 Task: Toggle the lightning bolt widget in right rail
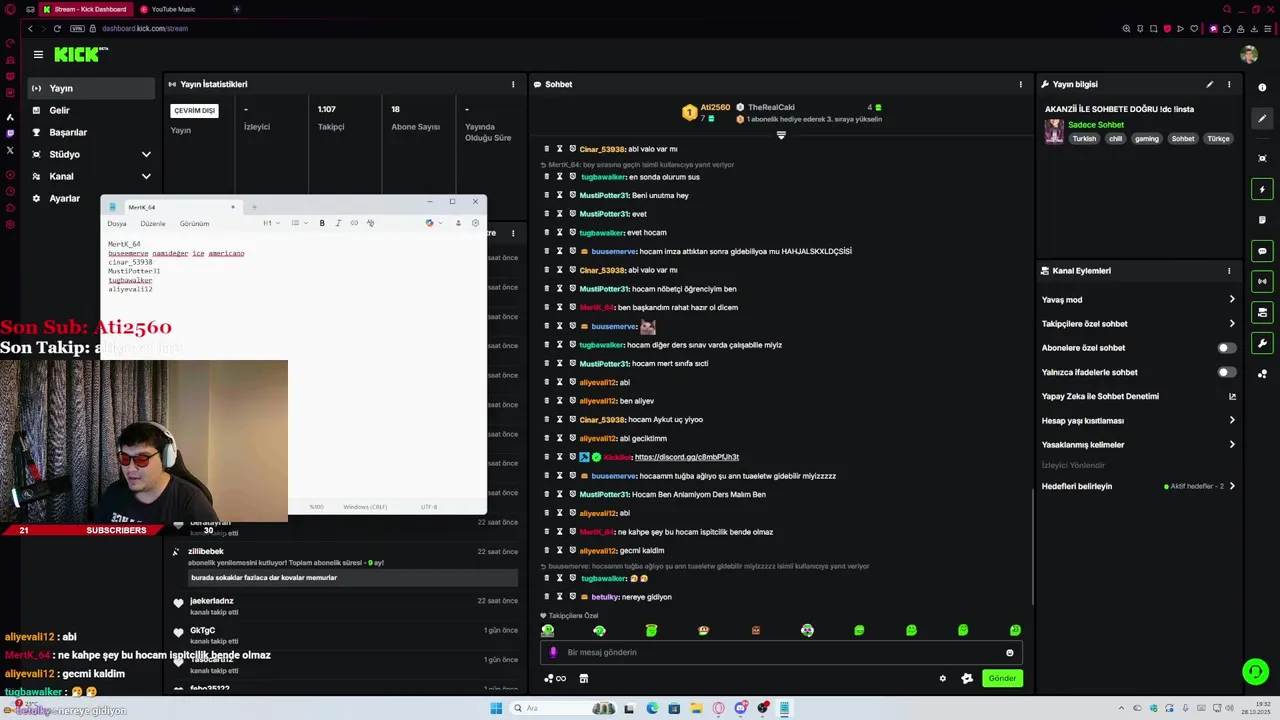[x=1262, y=189]
